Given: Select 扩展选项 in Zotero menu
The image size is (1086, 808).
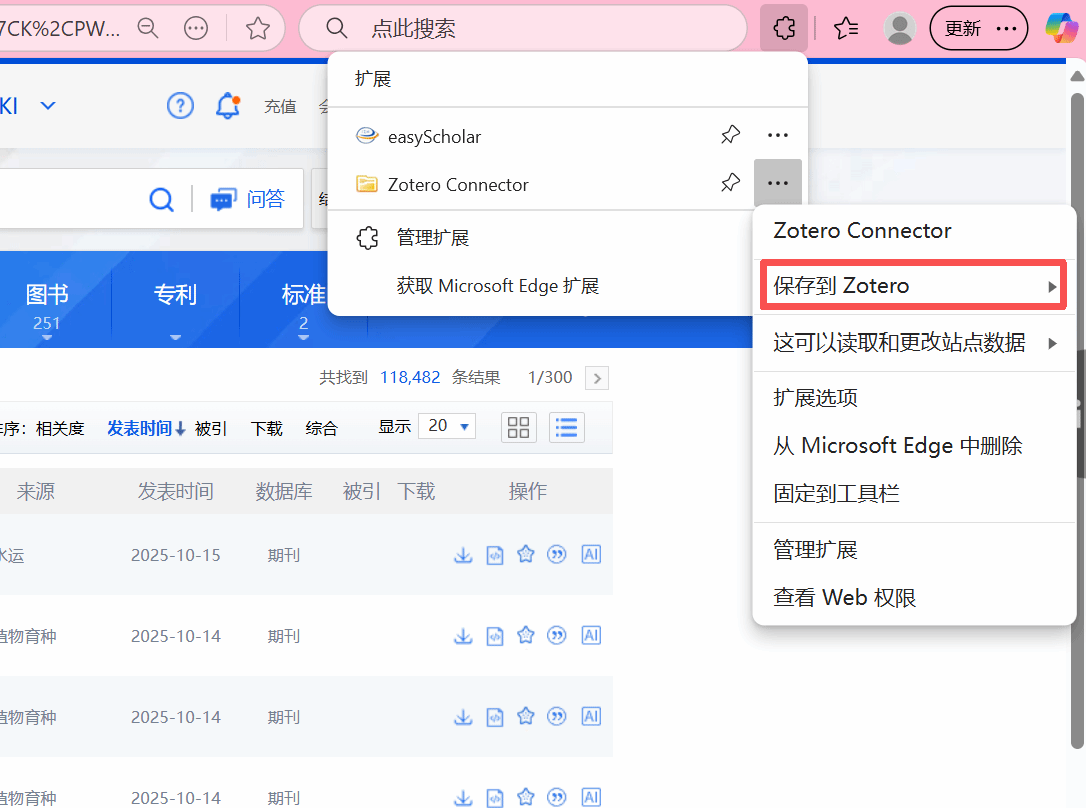Looking at the screenshot, I should pyautogui.click(x=815, y=397).
